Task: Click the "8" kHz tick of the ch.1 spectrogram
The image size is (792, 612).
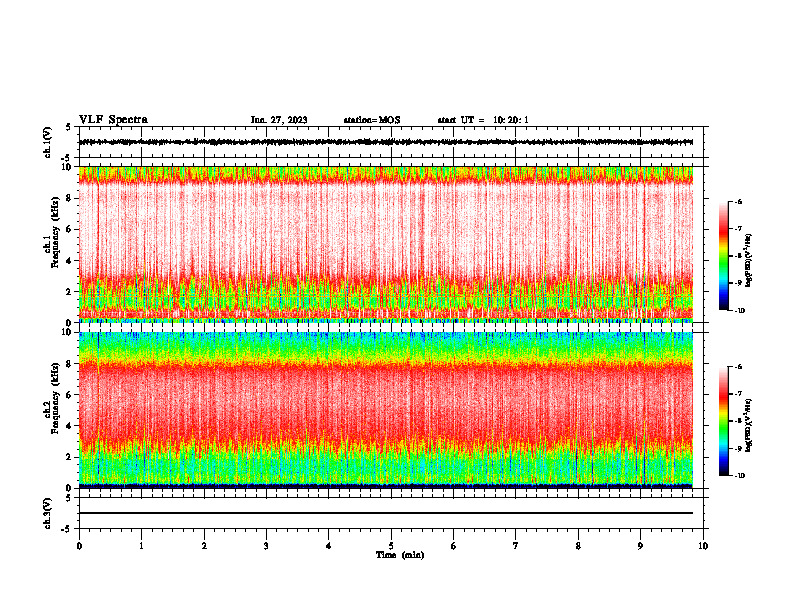Action: (x=70, y=198)
